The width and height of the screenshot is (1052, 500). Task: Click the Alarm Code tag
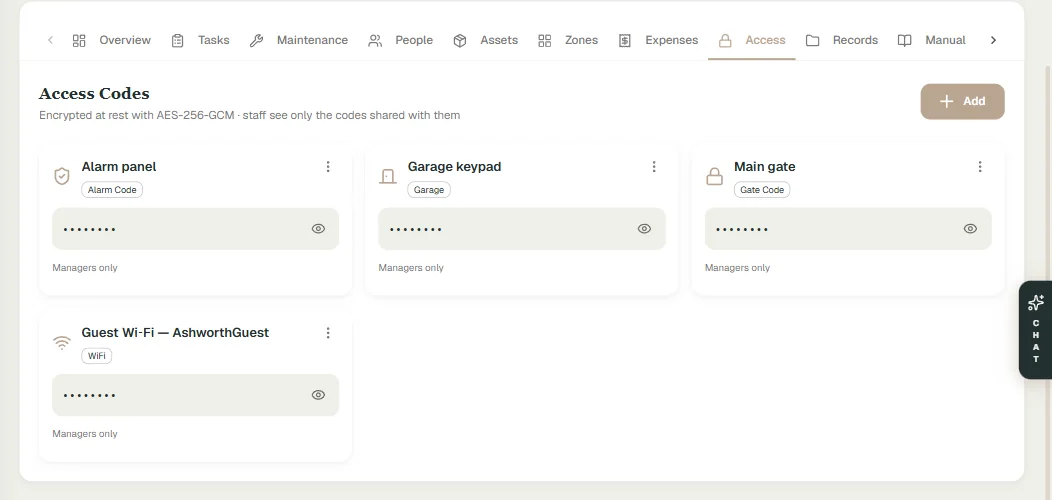point(112,190)
